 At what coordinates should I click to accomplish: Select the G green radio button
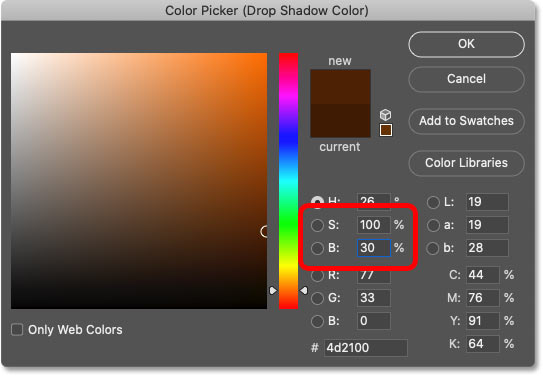[317, 298]
